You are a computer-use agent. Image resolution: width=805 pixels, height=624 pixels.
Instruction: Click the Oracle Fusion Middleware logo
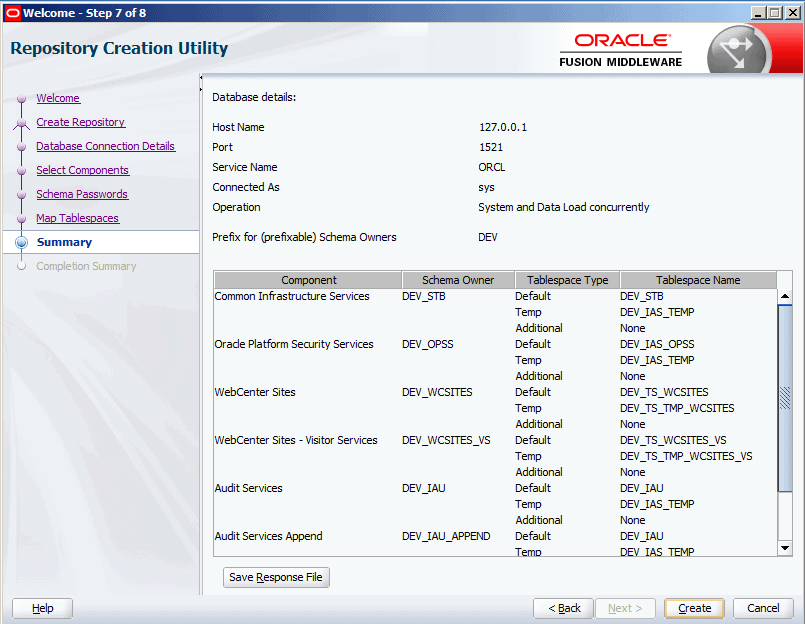[x=620, y=50]
